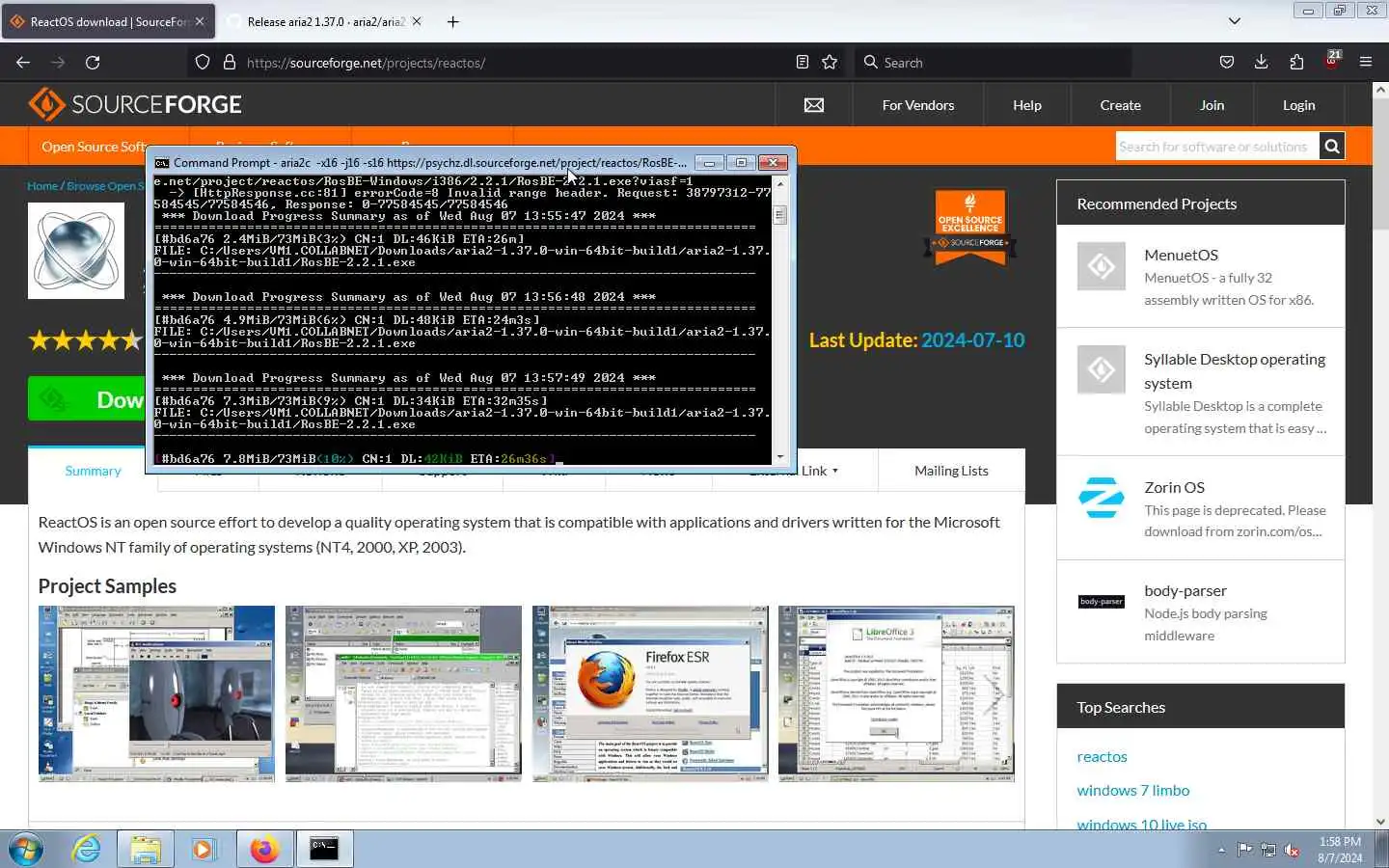Viewport: 1389px width, 868px height.
Task: Reload the current page
Action: click(x=93, y=62)
